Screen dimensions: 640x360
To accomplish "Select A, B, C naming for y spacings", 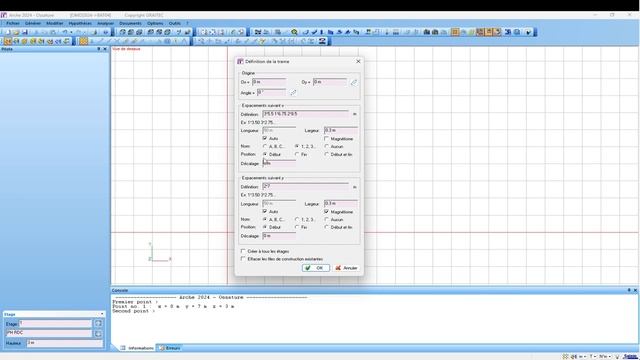I will [265, 219].
